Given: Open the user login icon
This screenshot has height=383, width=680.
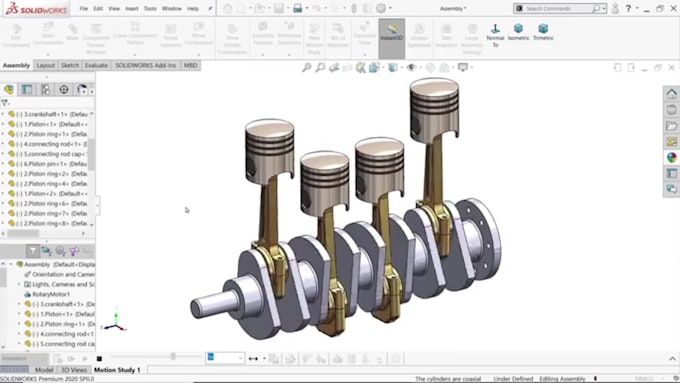Looking at the screenshot, I should [x=615, y=8].
